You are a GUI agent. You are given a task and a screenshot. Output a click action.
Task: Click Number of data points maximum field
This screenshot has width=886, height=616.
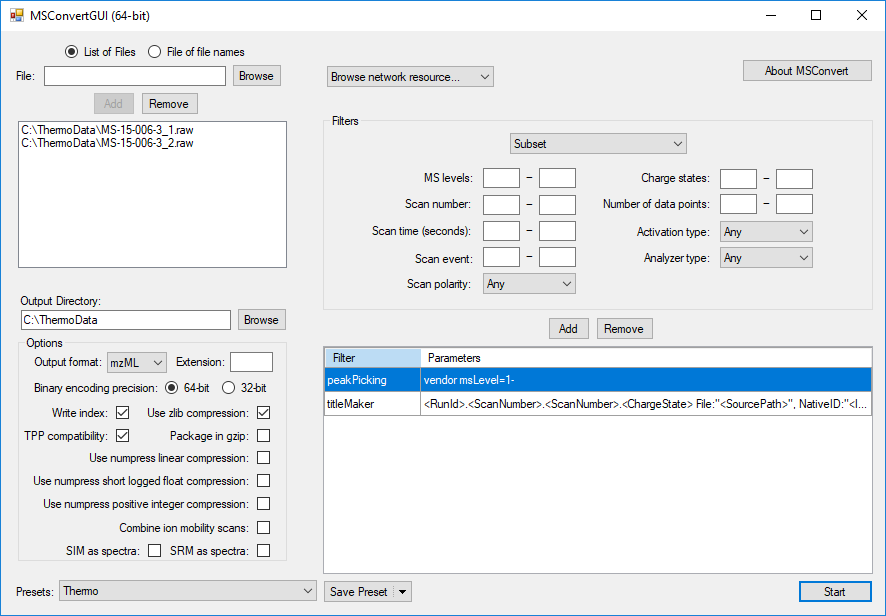tap(794, 204)
